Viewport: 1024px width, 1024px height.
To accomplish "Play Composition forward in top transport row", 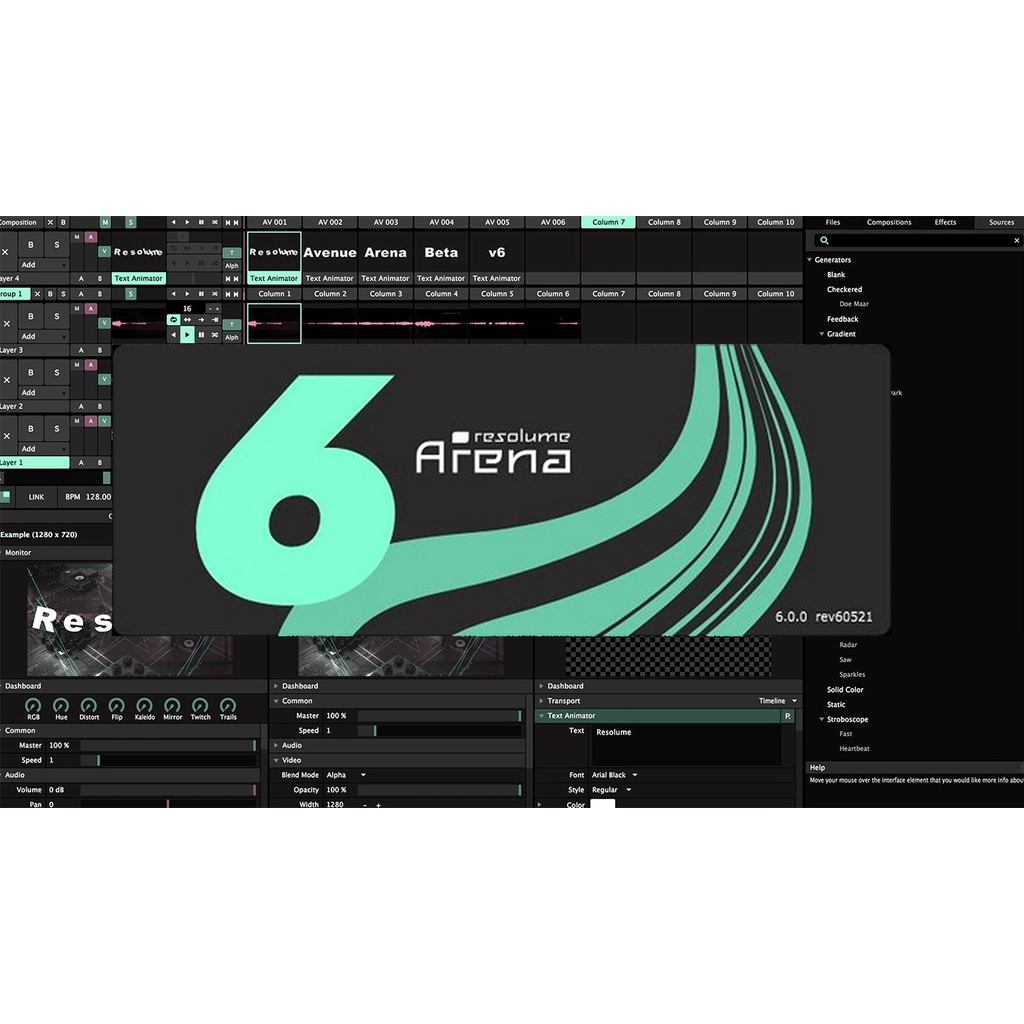I will coord(187,222).
